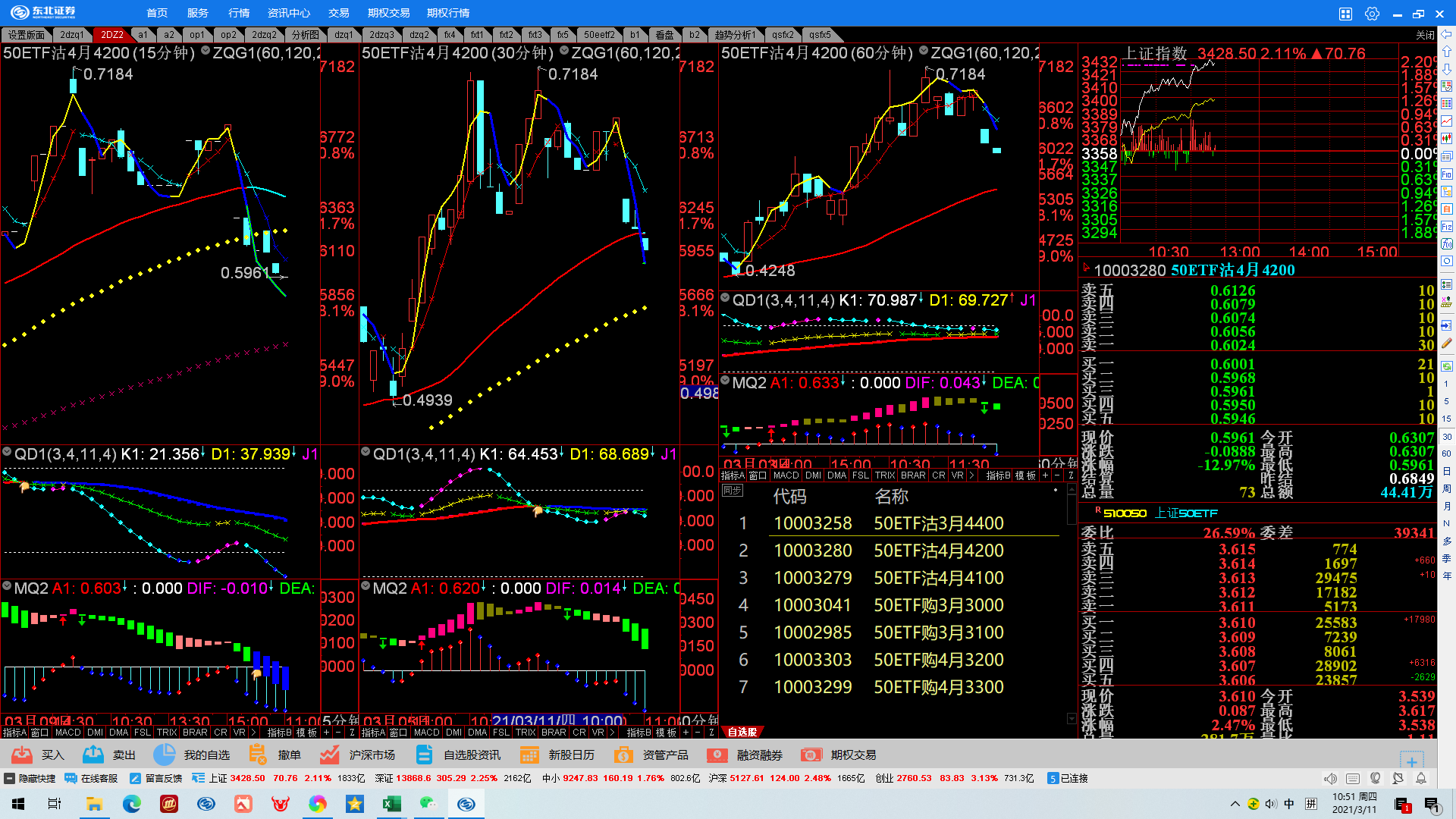The height and width of the screenshot is (819, 1456).
Task: Click the 买入 buy icon
Action: tap(22, 755)
